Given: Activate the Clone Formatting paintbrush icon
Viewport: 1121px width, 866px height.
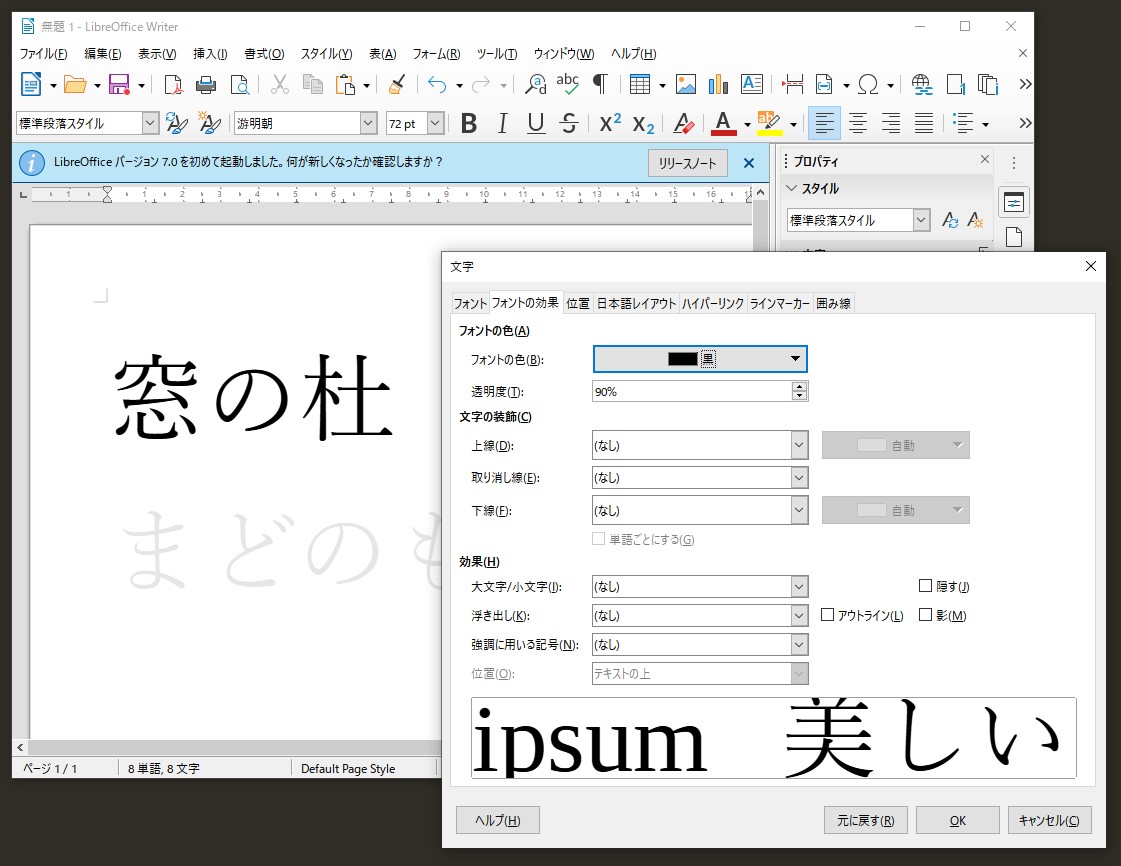Looking at the screenshot, I should [395, 84].
